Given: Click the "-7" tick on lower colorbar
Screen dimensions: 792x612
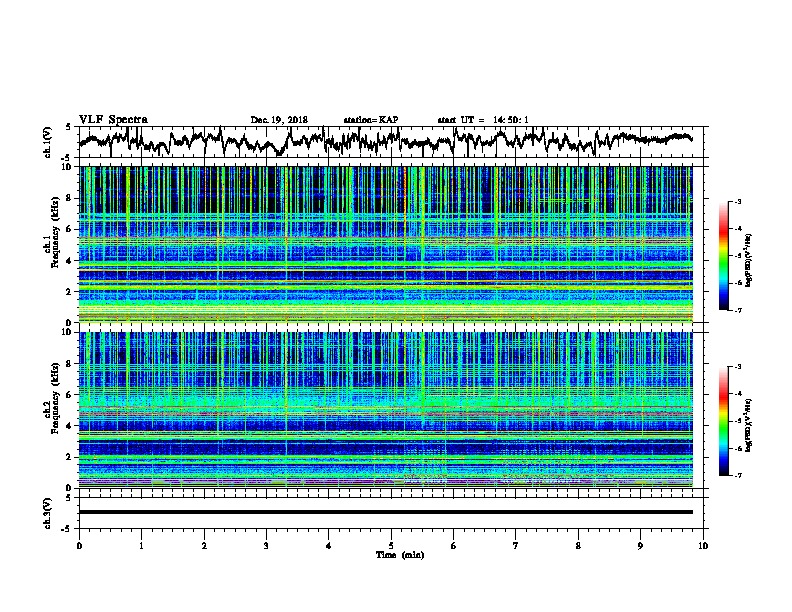Looking at the screenshot, I should click(737, 476).
